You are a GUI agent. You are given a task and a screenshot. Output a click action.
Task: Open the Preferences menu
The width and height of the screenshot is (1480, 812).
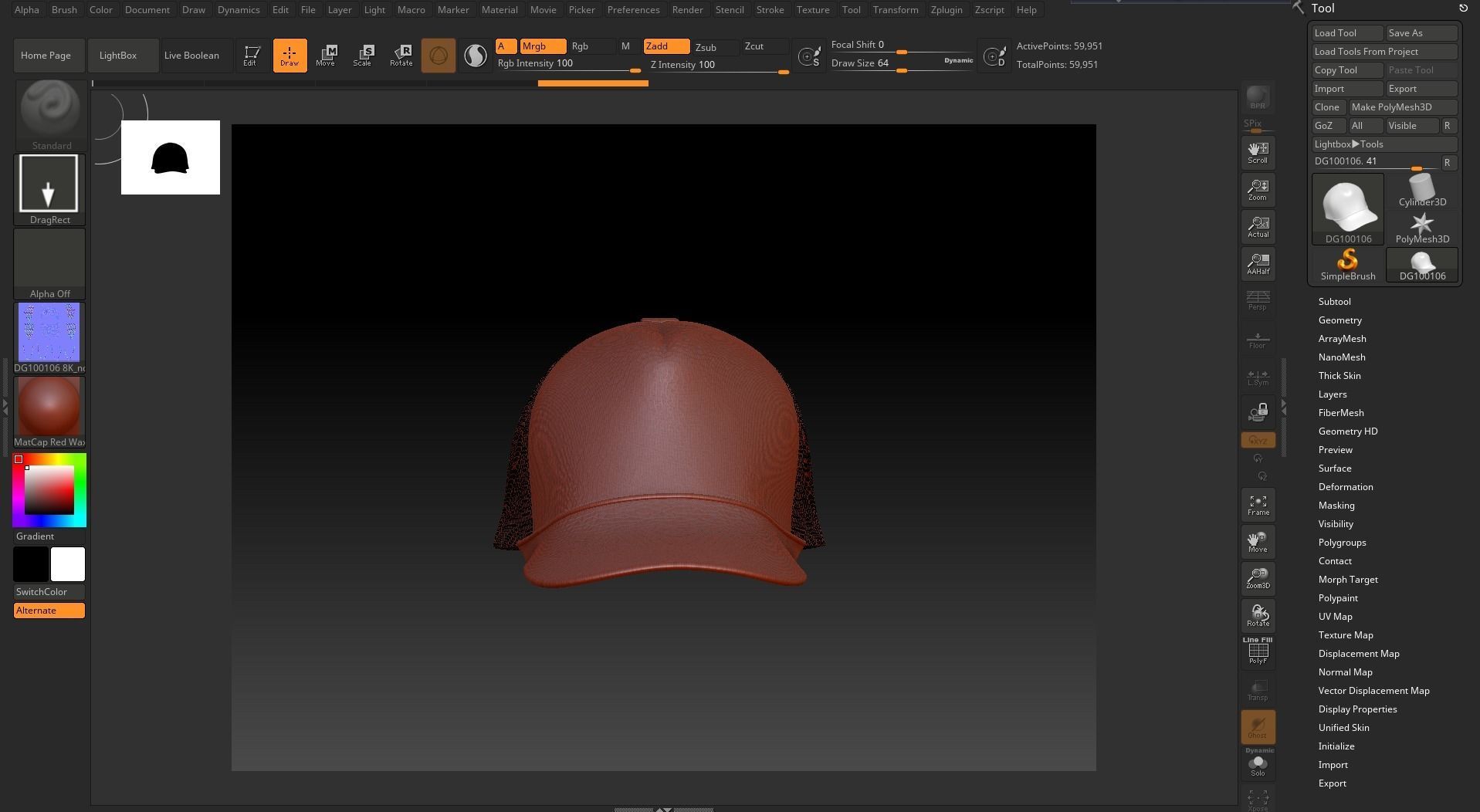click(633, 10)
